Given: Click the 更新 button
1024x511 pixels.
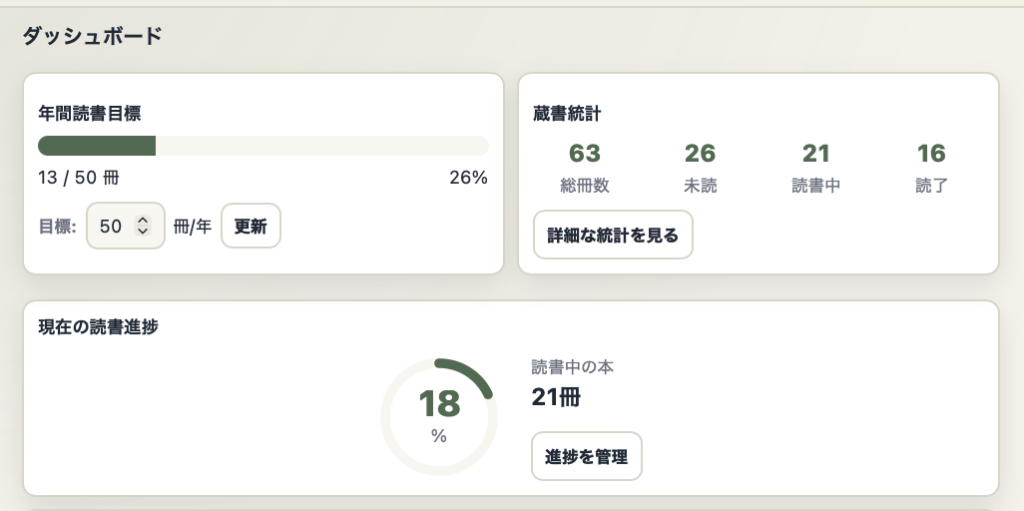Looking at the screenshot, I should click(250, 226).
